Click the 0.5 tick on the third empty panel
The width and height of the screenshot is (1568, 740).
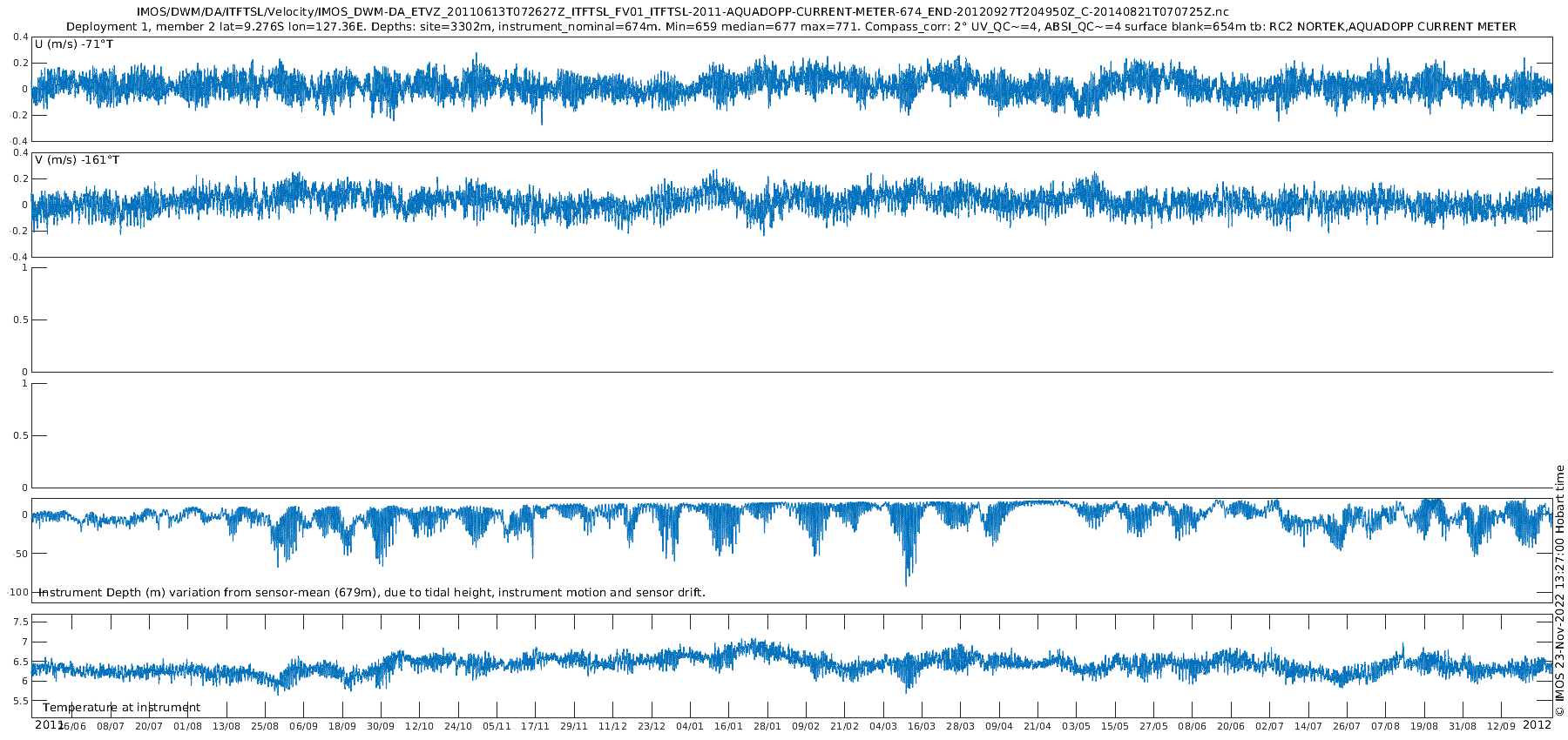point(20,320)
